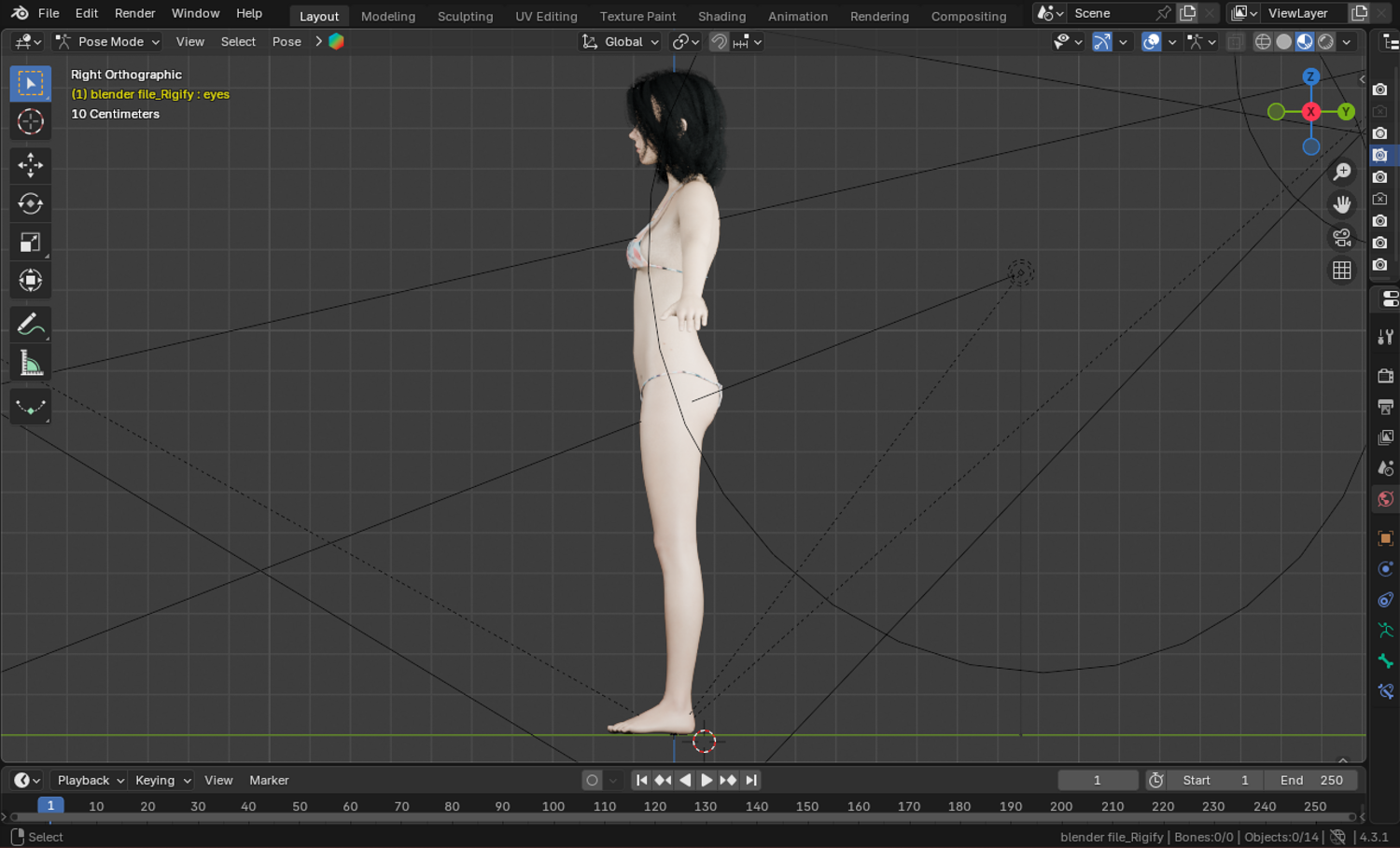Click the Blender logo menu
This screenshot has height=848, width=1400.
point(20,13)
